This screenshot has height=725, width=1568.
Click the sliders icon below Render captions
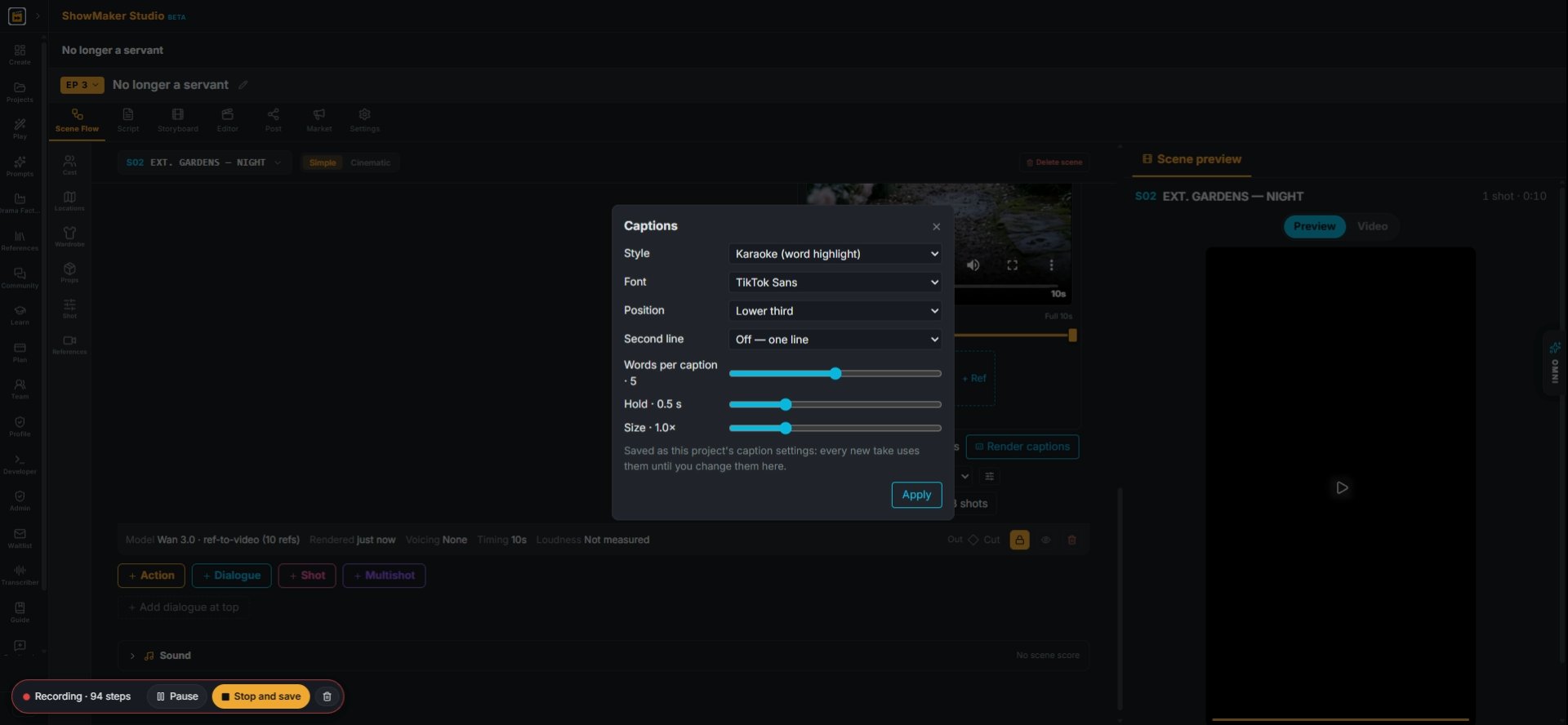click(989, 476)
